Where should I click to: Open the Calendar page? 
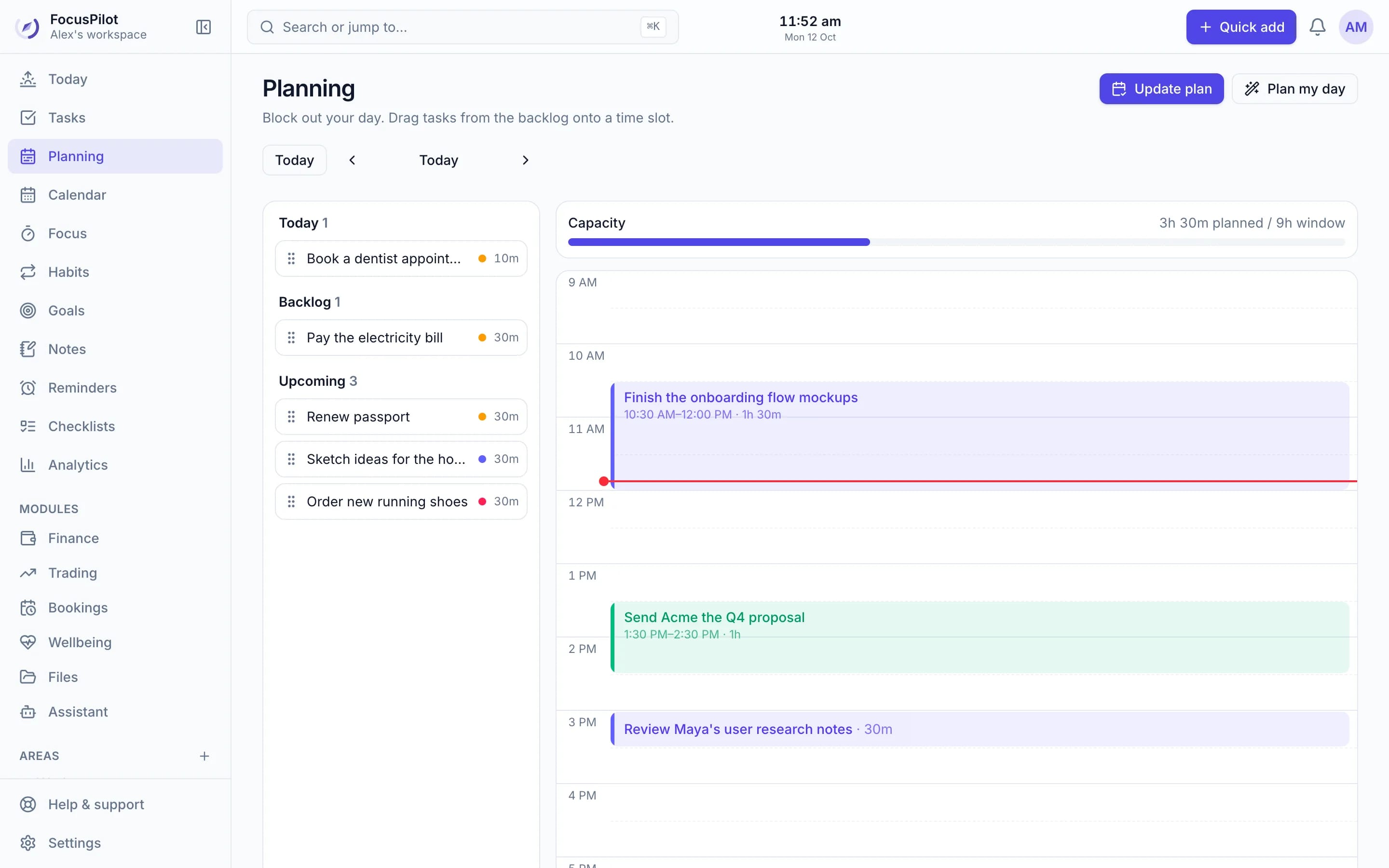click(x=115, y=195)
